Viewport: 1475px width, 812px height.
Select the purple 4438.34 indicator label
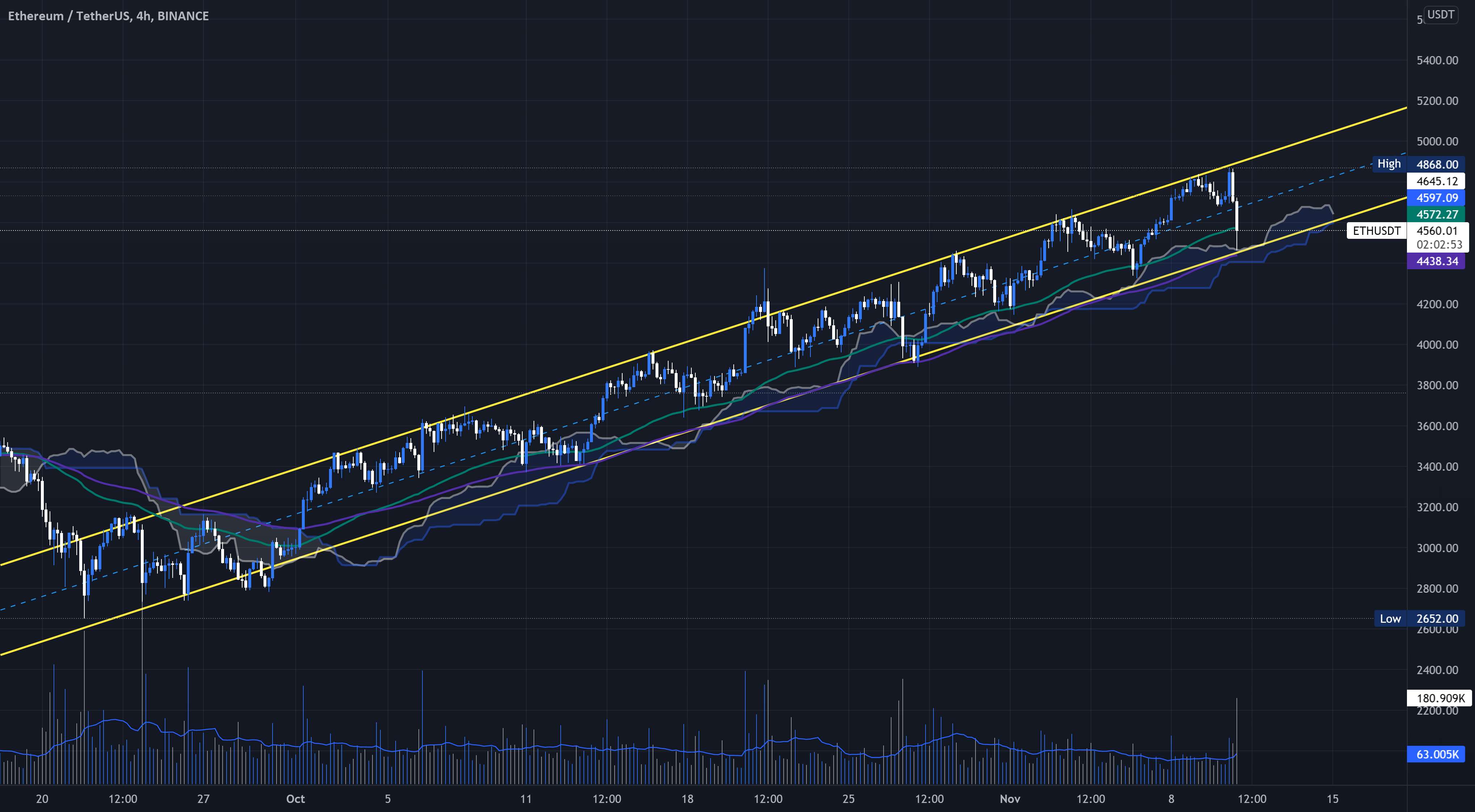click(1437, 261)
